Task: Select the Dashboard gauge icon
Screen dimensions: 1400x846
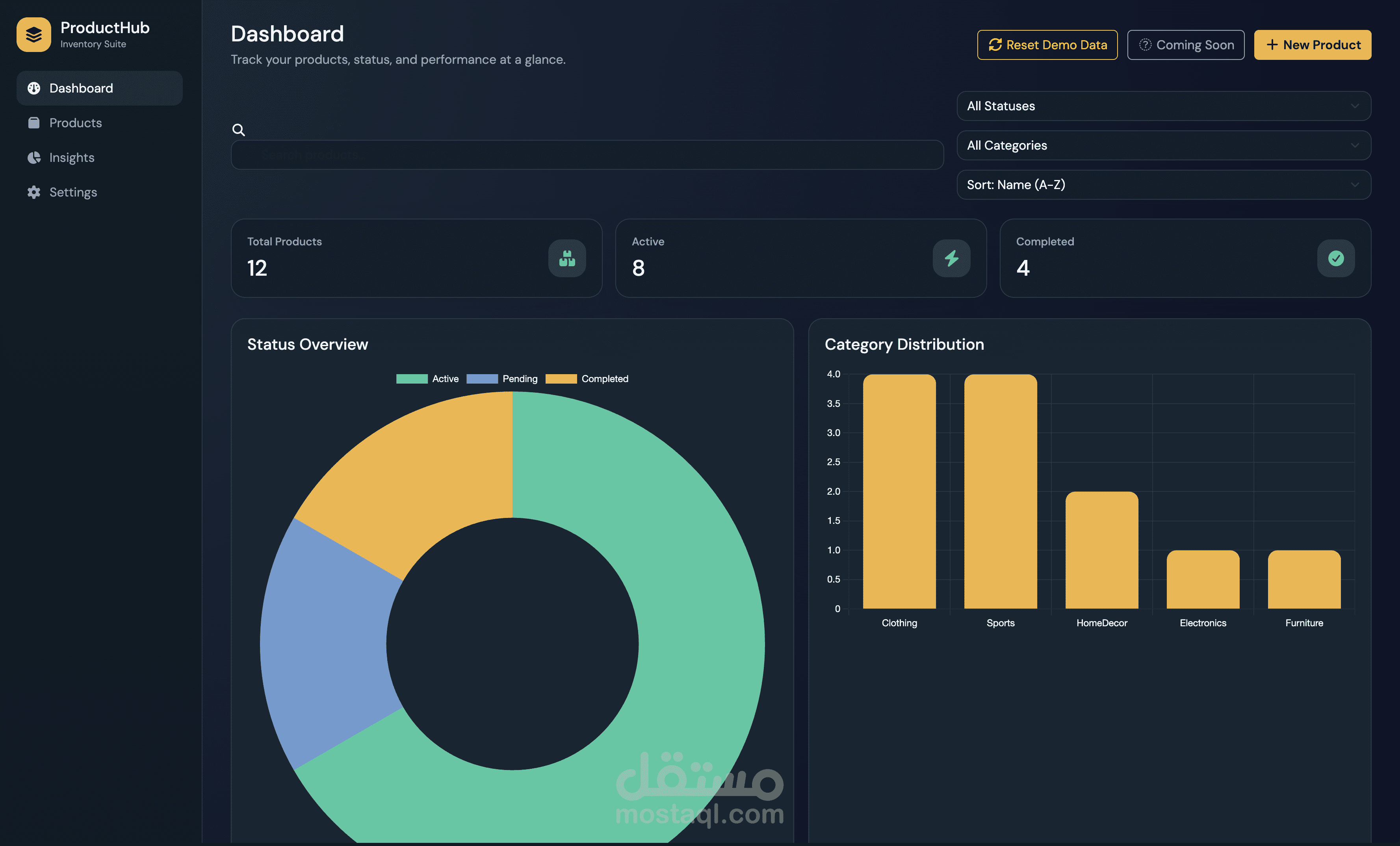Action: click(x=34, y=88)
